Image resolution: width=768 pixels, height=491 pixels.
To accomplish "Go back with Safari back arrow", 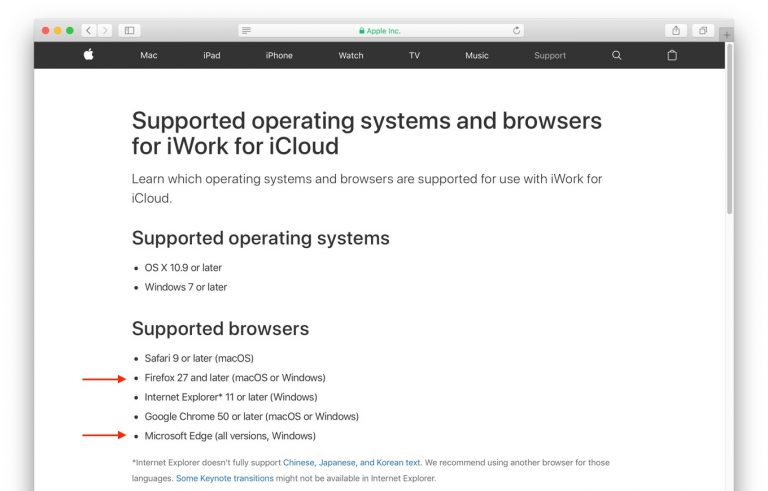I will click(x=89, y=30).
